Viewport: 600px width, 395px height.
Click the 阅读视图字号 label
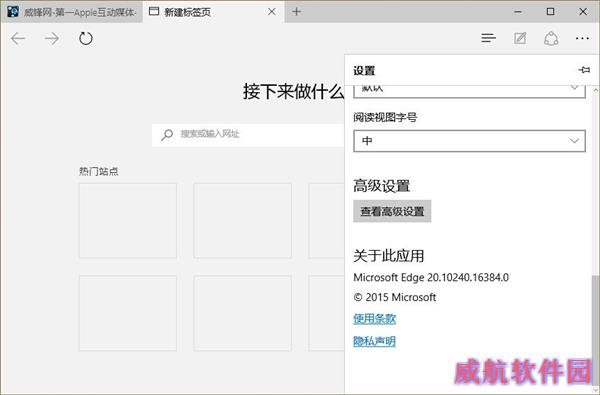(x=385, y=117)
